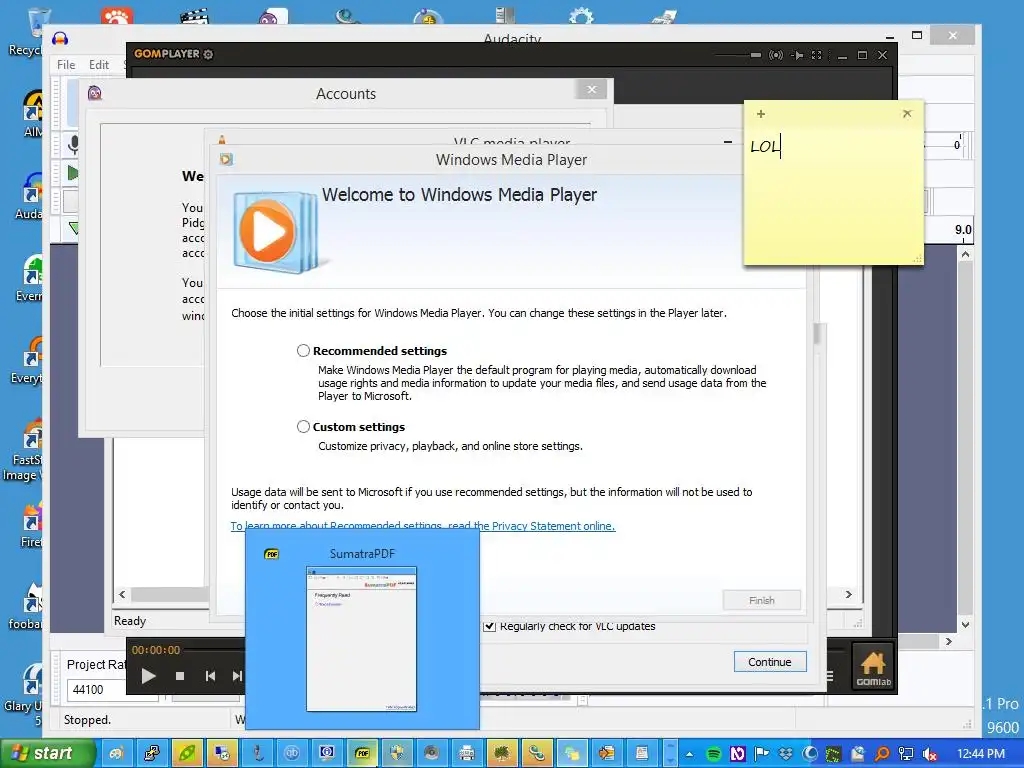Click the SumatraPDF taskbar icon
Screen dimensions: 1024x768
tap(362, 754)
